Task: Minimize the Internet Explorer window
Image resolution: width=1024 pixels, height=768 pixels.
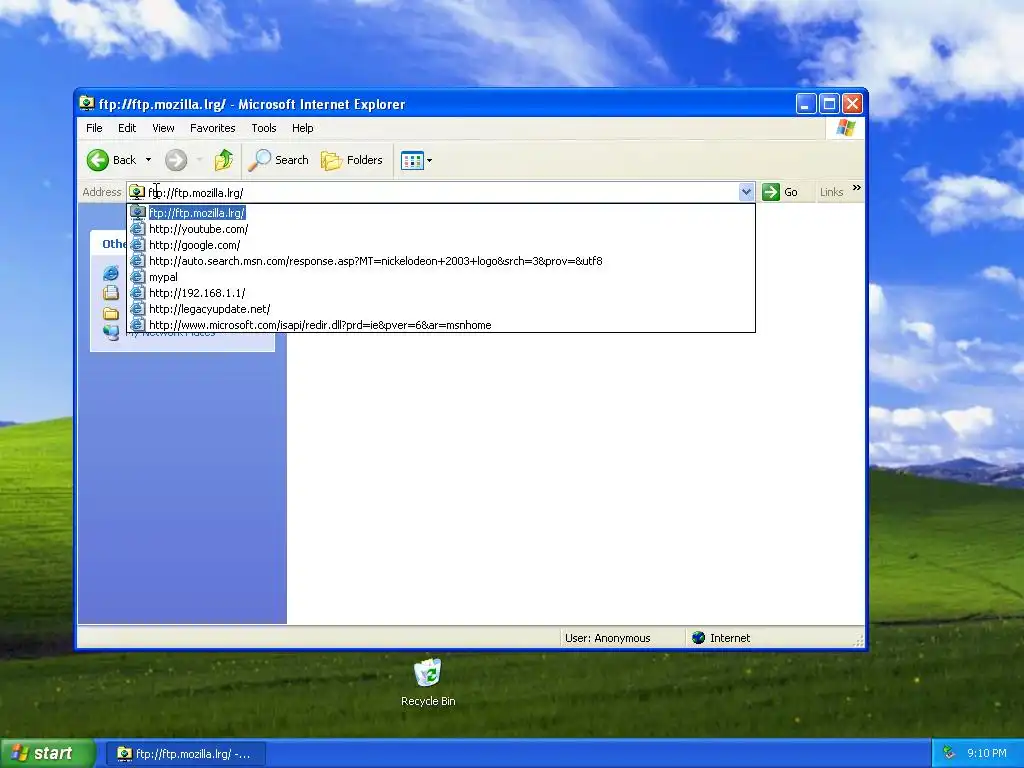Action: click(x=806, y=104)
